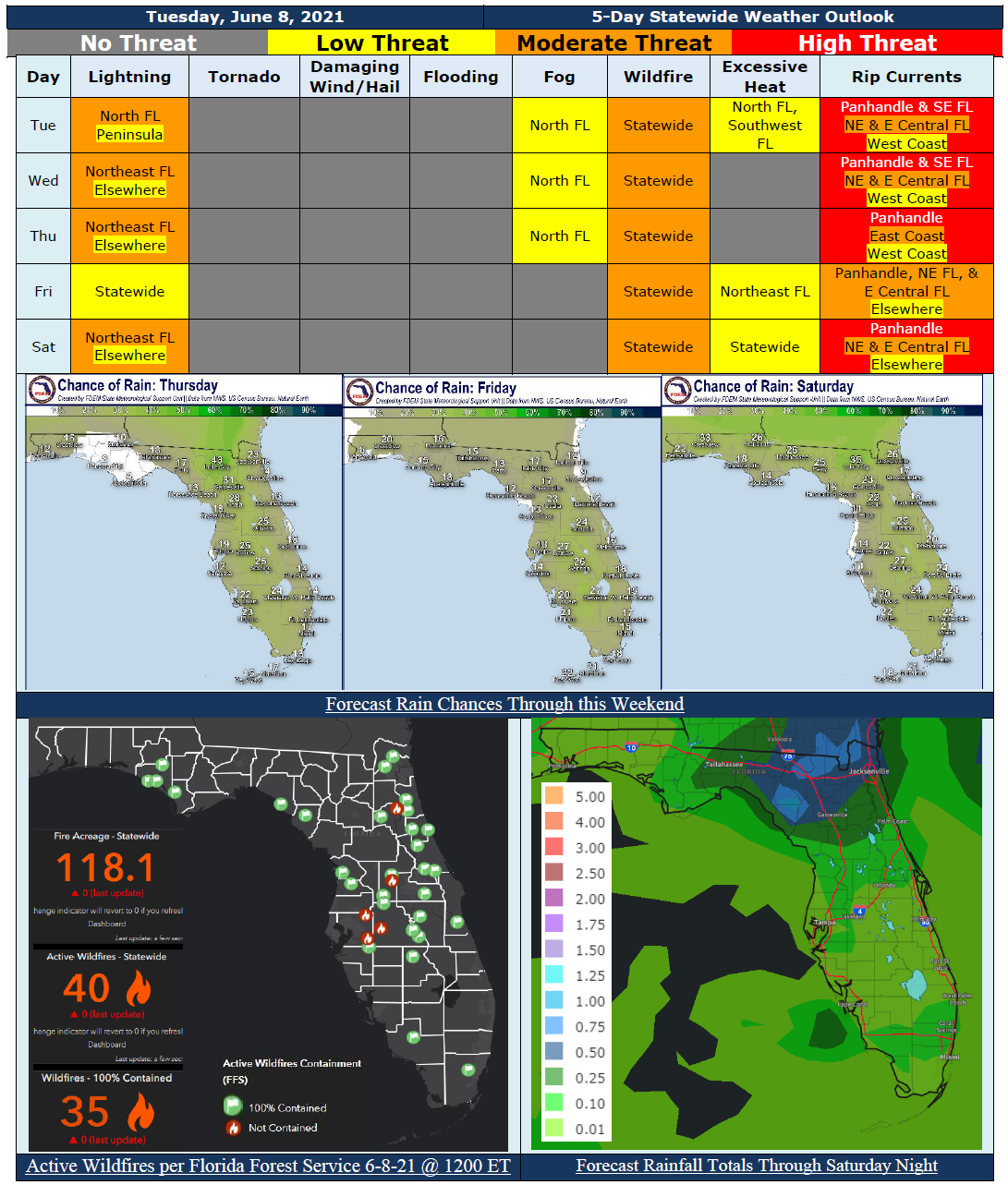Click the FDEM logo on the Friday rain map

coord(360,387)
